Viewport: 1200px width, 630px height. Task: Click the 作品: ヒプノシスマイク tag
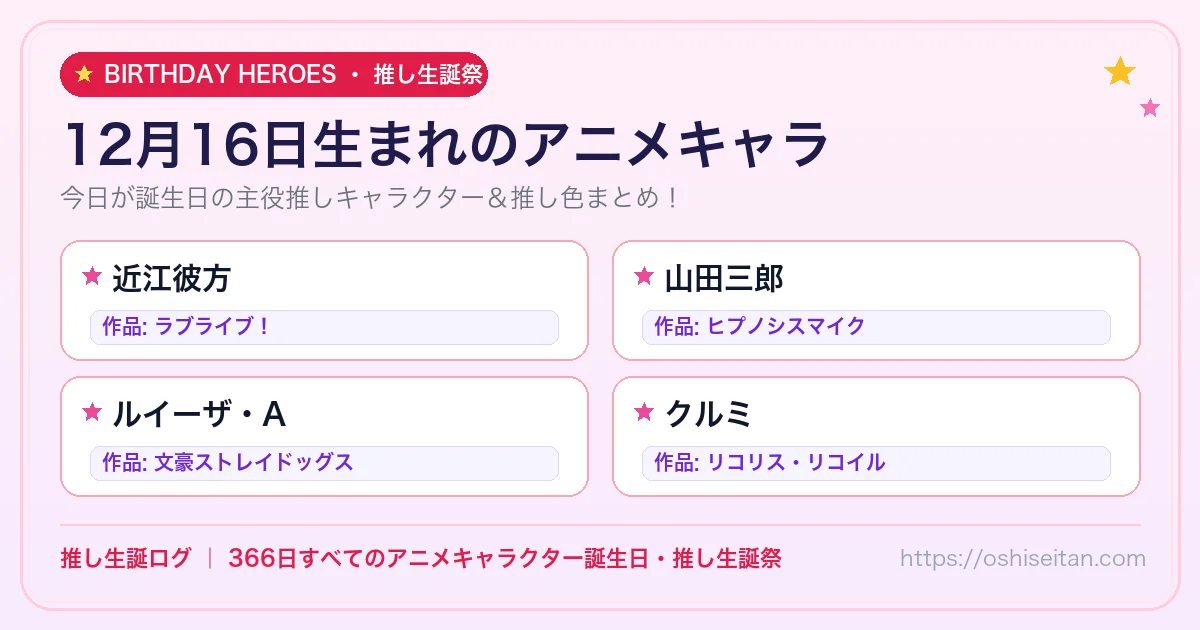coord(876,327)
